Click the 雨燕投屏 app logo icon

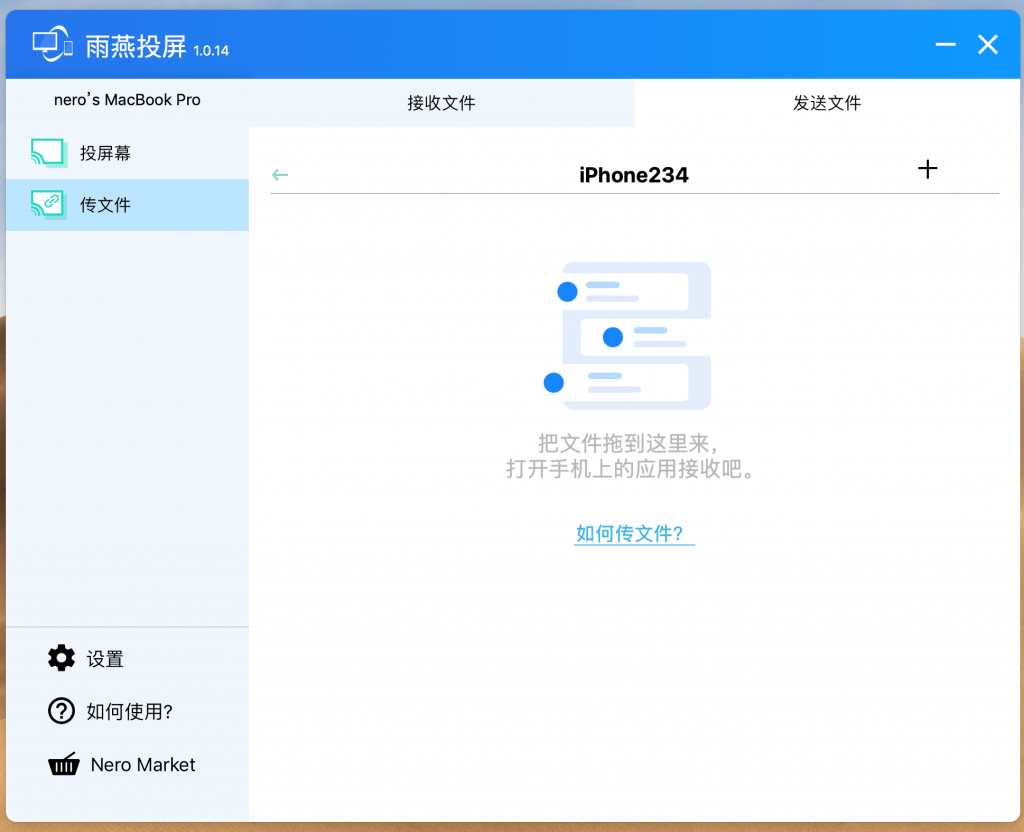click(x=52, y=45)
